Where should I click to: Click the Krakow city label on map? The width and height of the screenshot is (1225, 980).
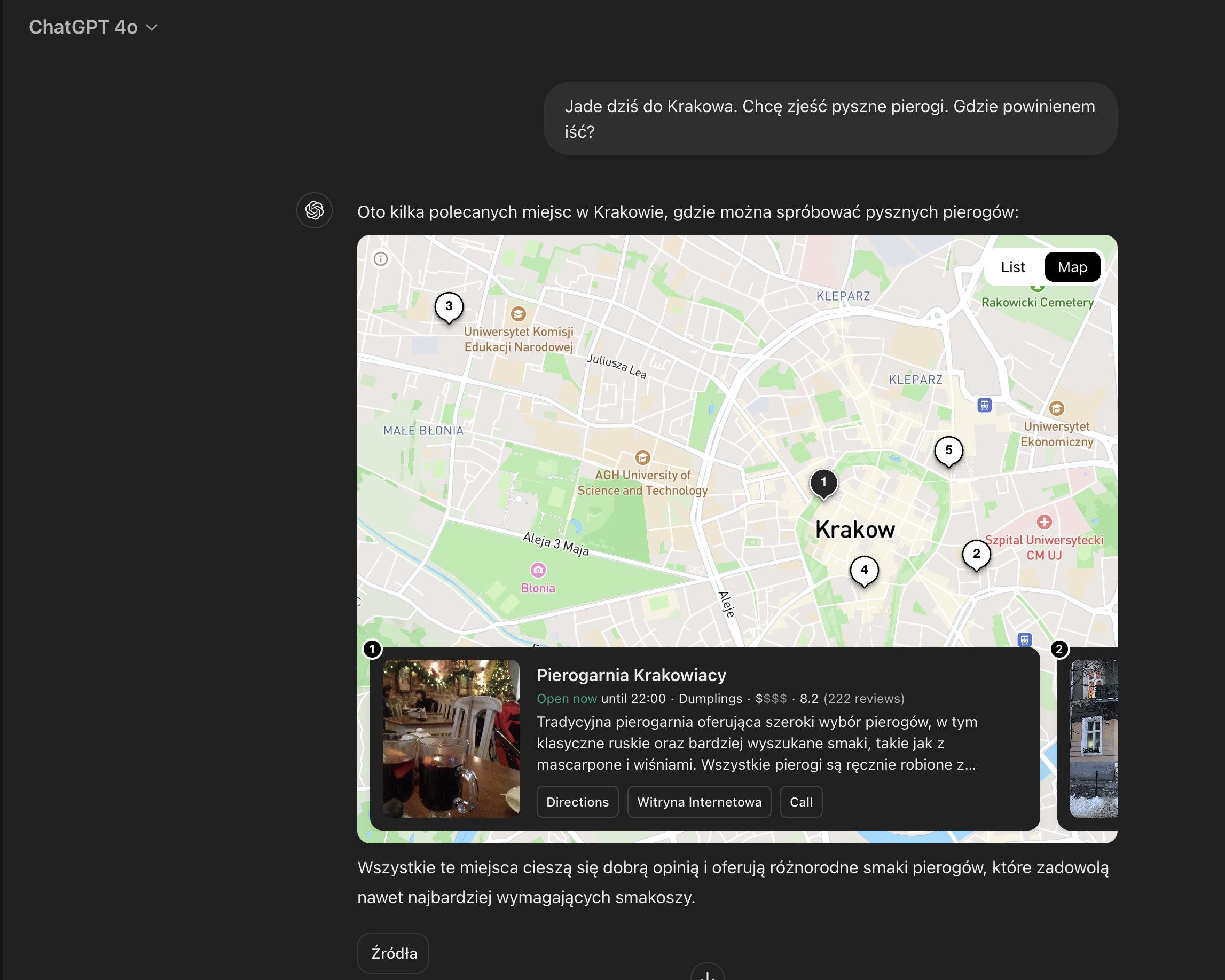point(855,529)
